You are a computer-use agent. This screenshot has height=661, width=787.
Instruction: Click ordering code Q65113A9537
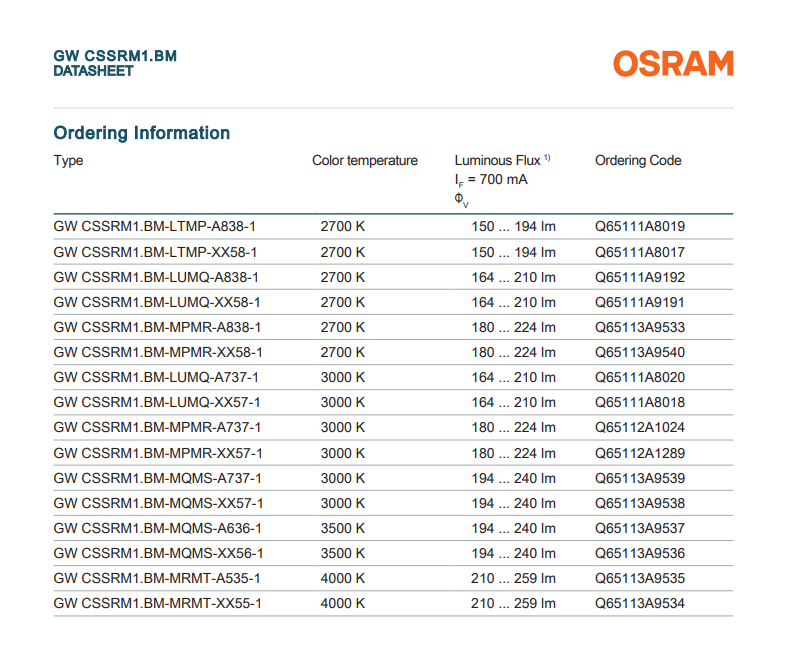coord(640,528)
